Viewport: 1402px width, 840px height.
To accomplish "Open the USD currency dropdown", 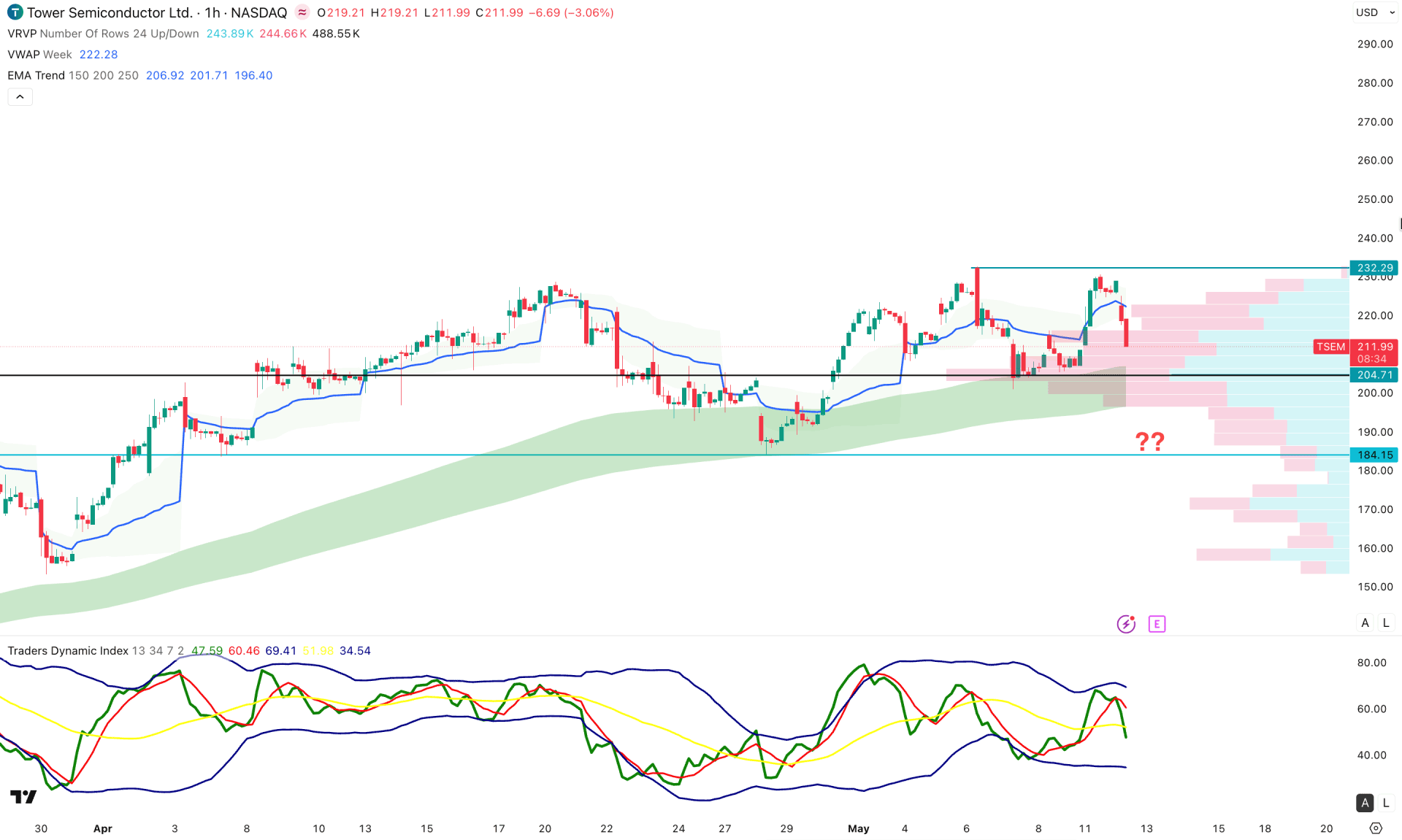I will coord(1376,12).
